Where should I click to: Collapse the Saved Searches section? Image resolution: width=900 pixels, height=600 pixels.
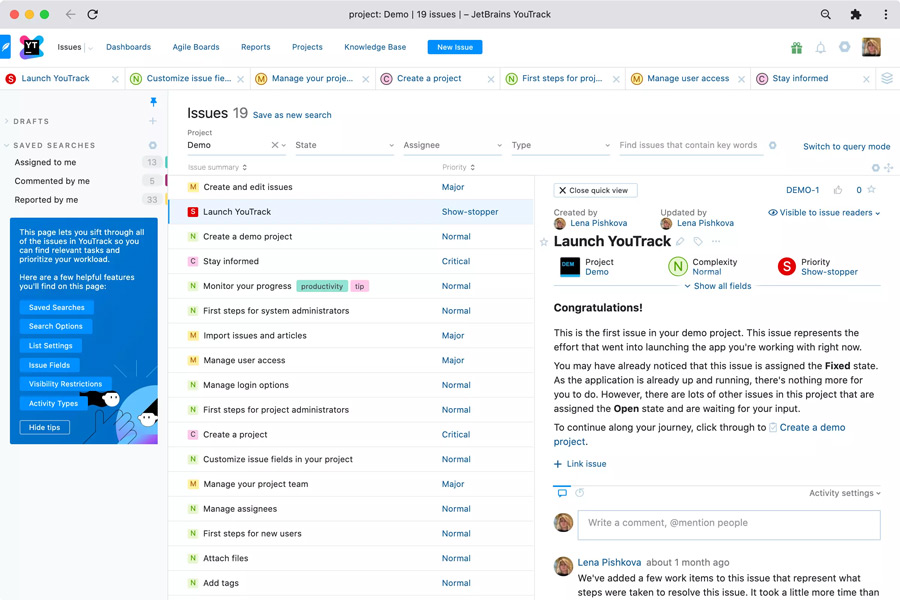point(6,145)
